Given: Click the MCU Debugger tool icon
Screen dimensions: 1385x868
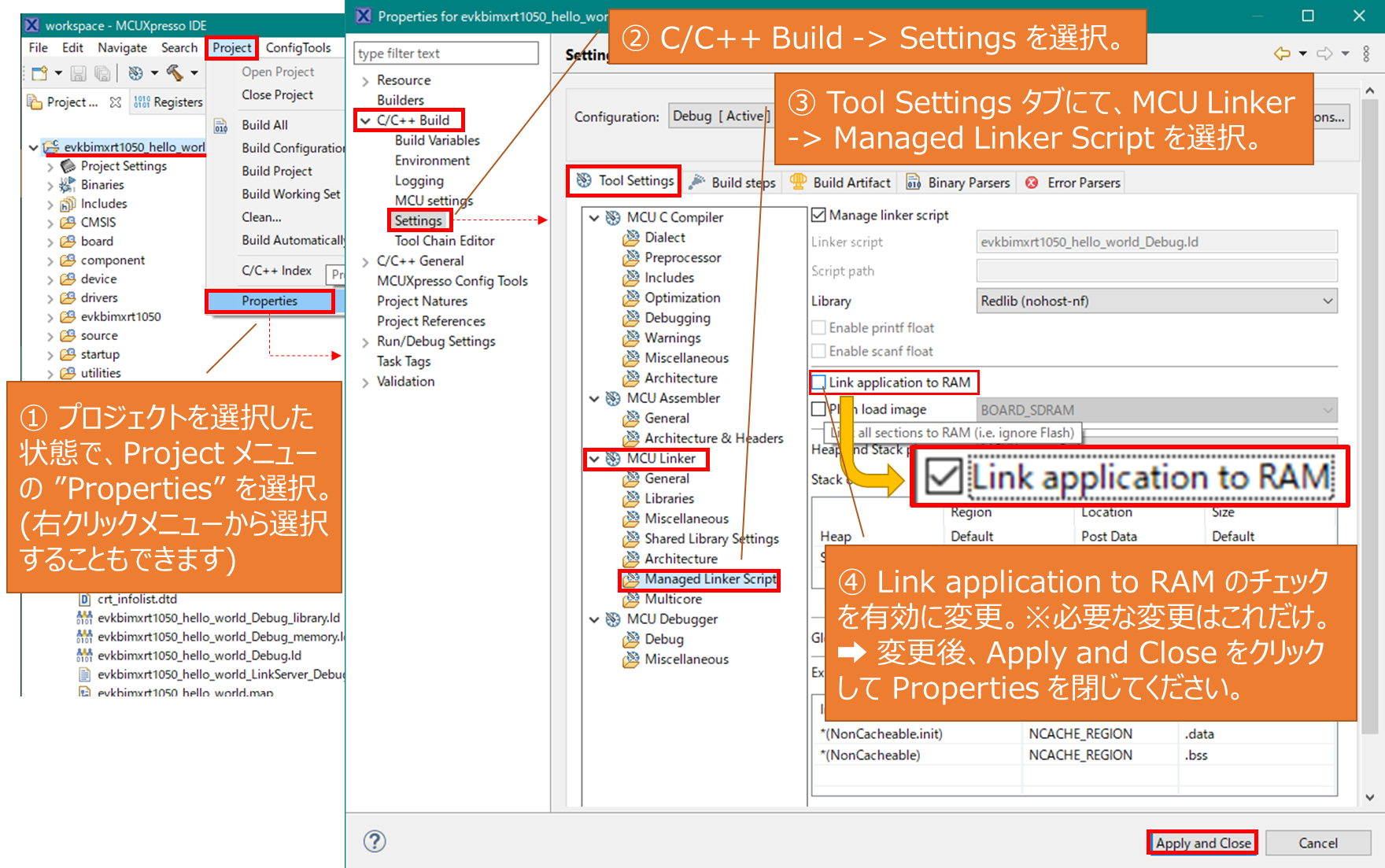Looking at the screenshot, I should (x=613, y=619).
